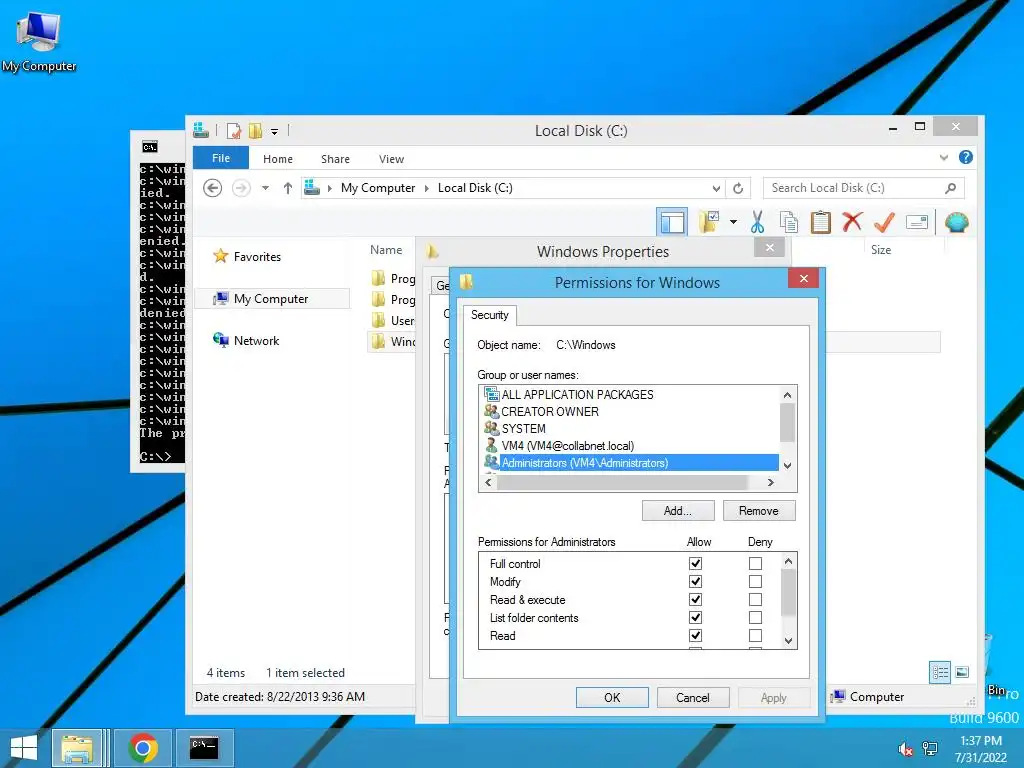1024x768 pixels.
Task: Click permissions list scroll-down arrow
Action: click(x=788, y=640)
